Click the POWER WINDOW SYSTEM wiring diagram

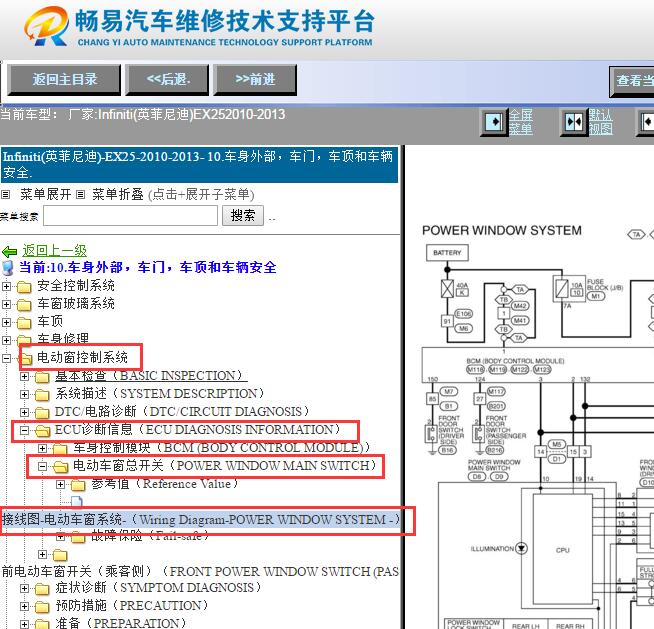[538, 425]
